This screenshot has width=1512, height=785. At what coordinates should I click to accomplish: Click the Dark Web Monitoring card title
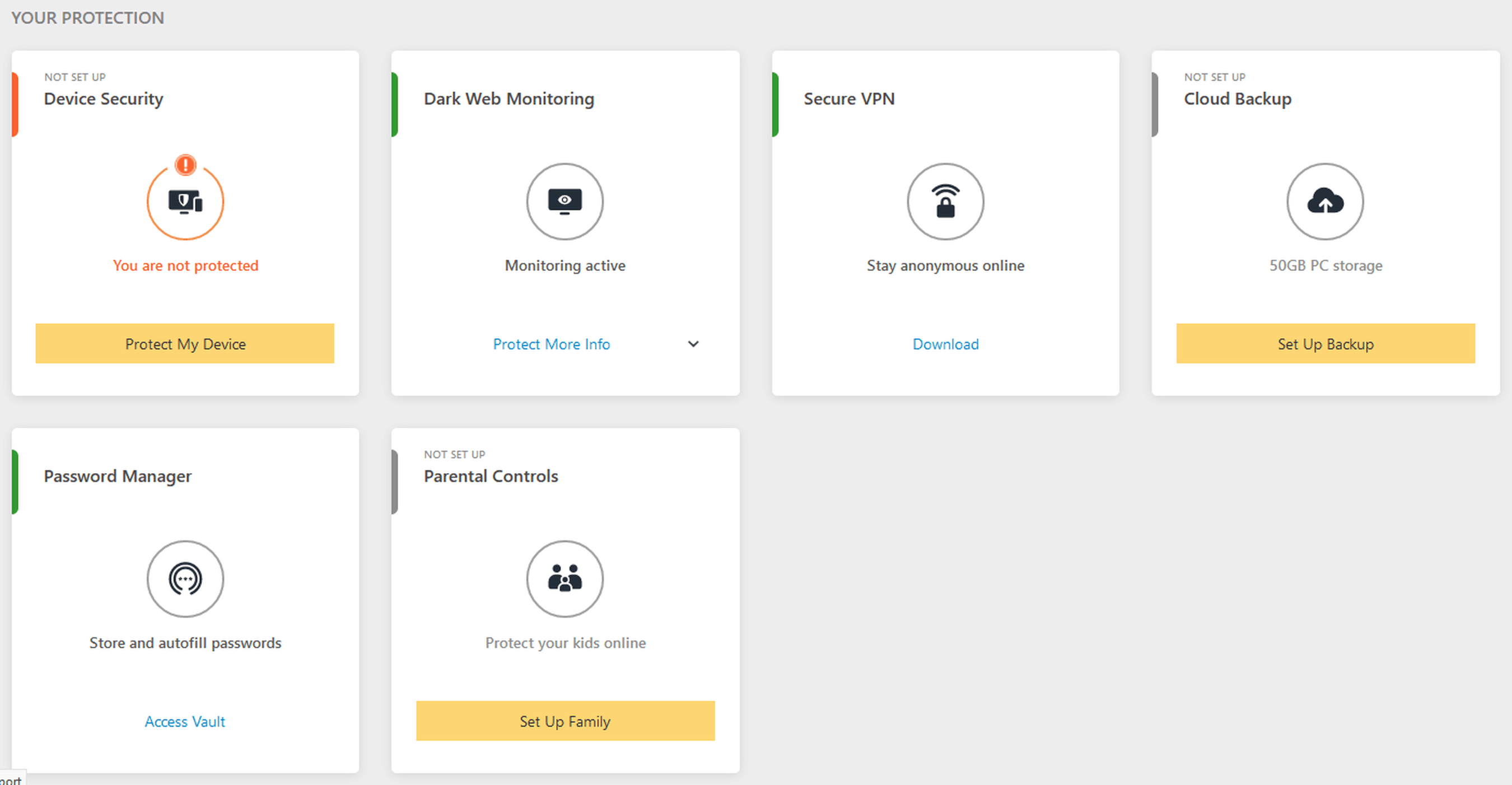(x=509, y=99)
